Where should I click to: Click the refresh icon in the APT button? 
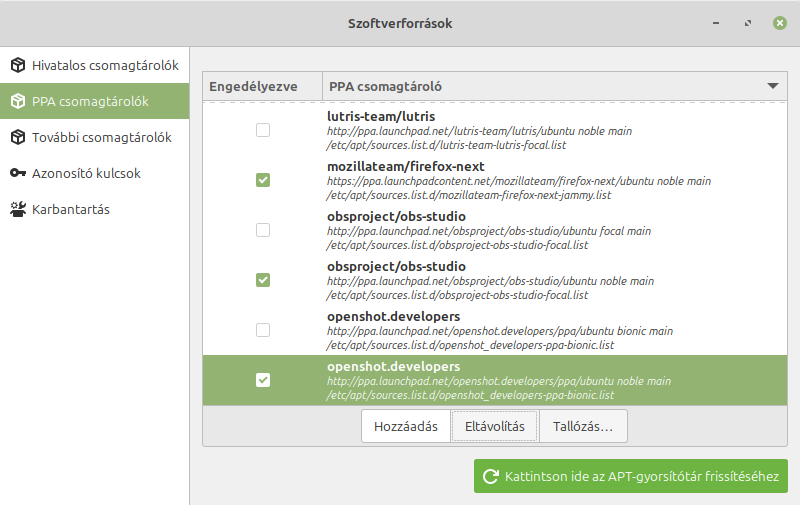coord(491,476)
